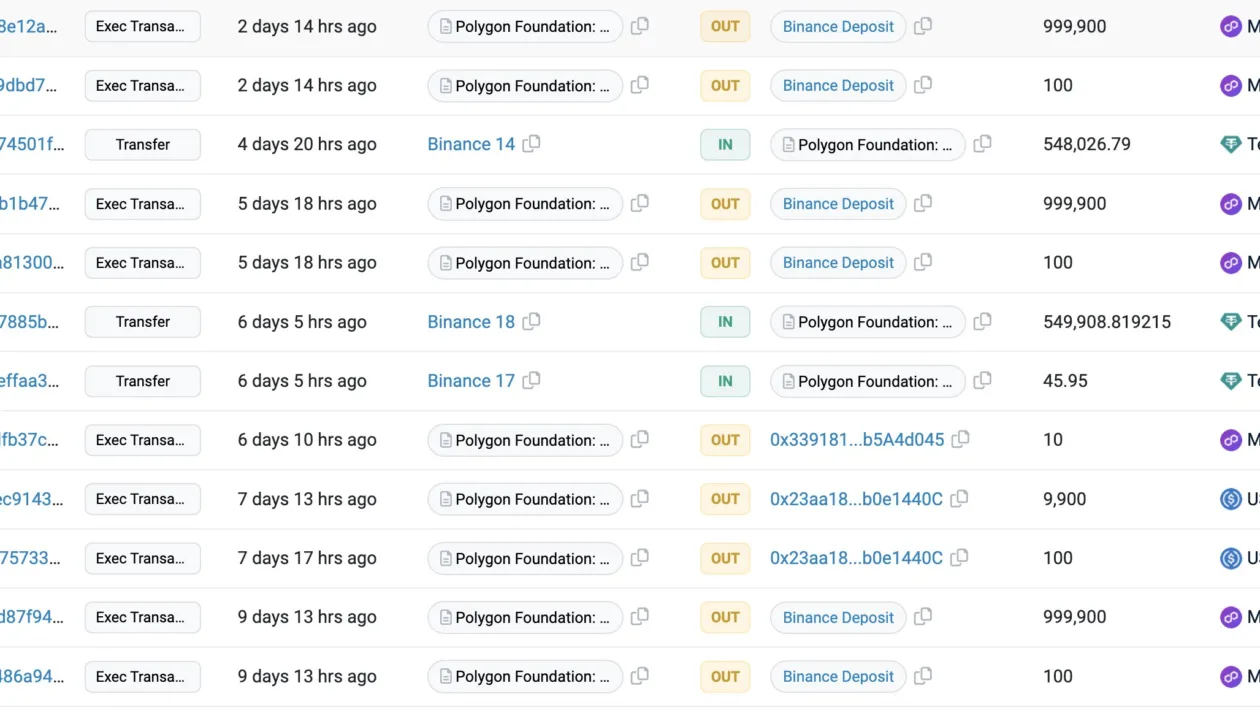Click the MATIC icon on the 10 token row
This screenshot has width=1260, height=710.
click(x=1231, y=439)
